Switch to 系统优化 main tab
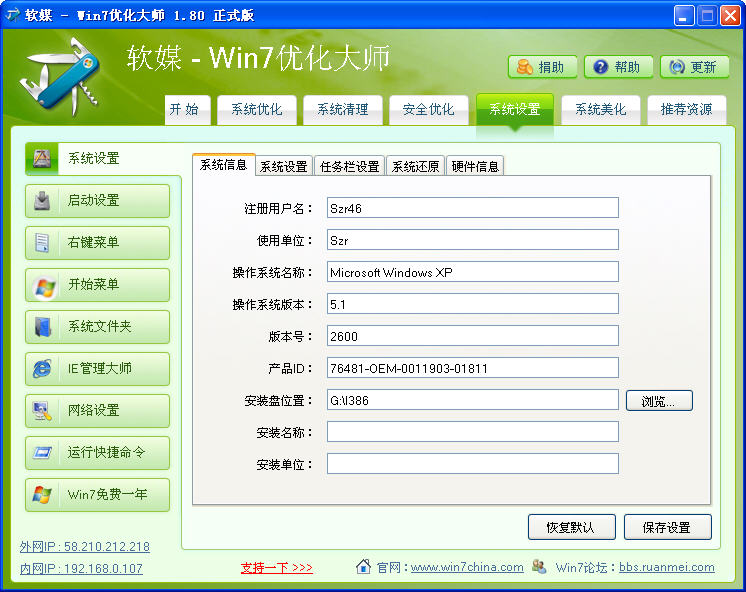This screenshot has width=746, height=592. point(257,110)
